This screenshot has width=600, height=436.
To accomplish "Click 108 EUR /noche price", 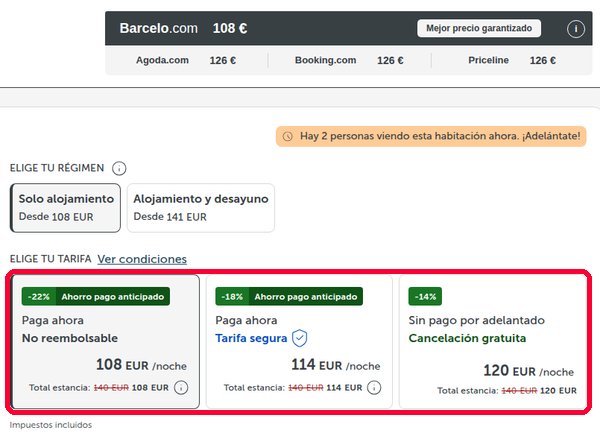I will (x=141, y=365).
